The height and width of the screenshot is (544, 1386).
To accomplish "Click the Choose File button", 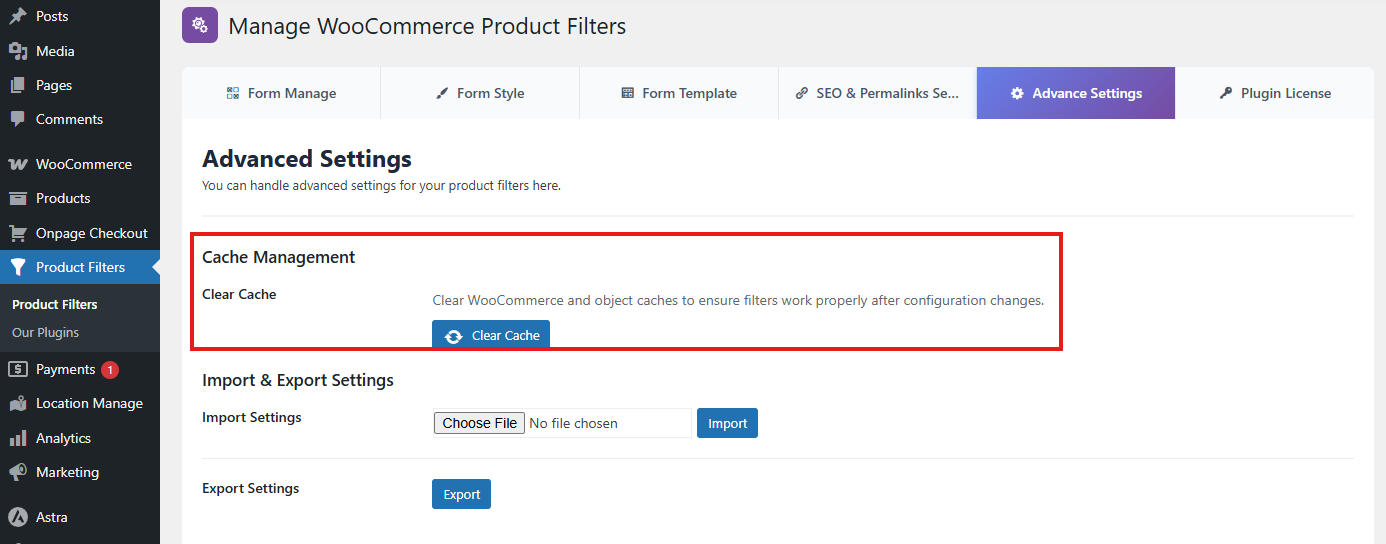I will pyautogui.click(x=479, y=423).
